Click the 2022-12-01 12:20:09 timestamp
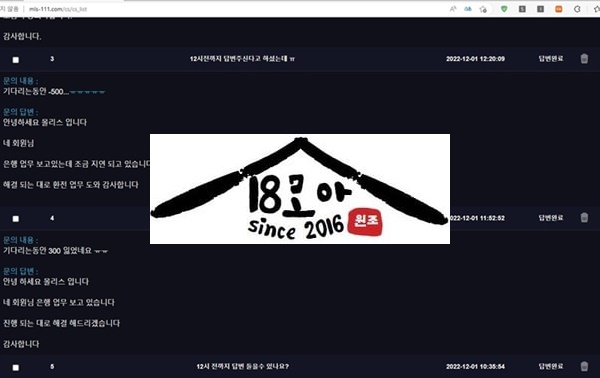 (475, 59)
